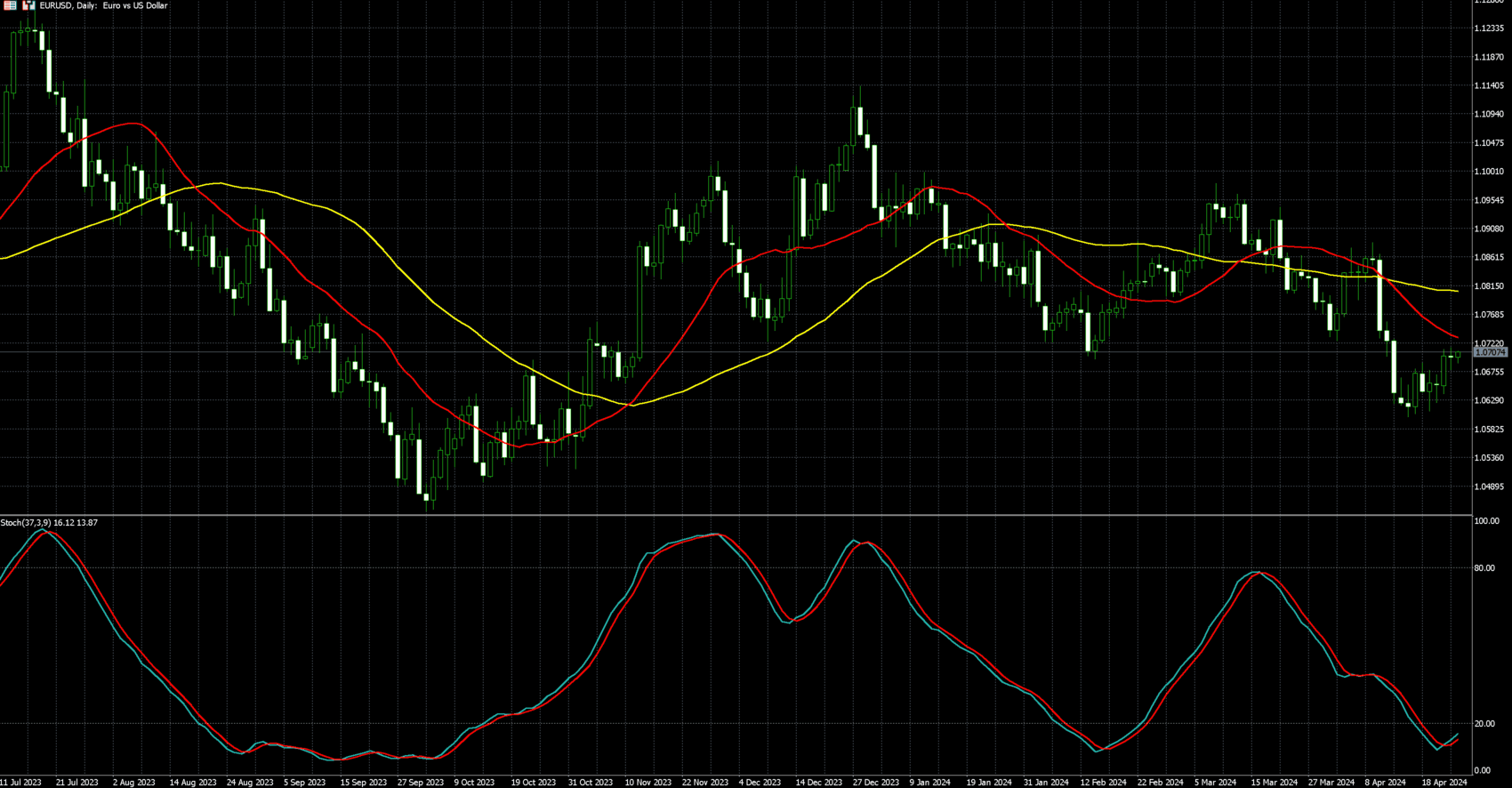Select the 18 Apr 2024 date label
Screen dimensions: 1512x788
1444,783
